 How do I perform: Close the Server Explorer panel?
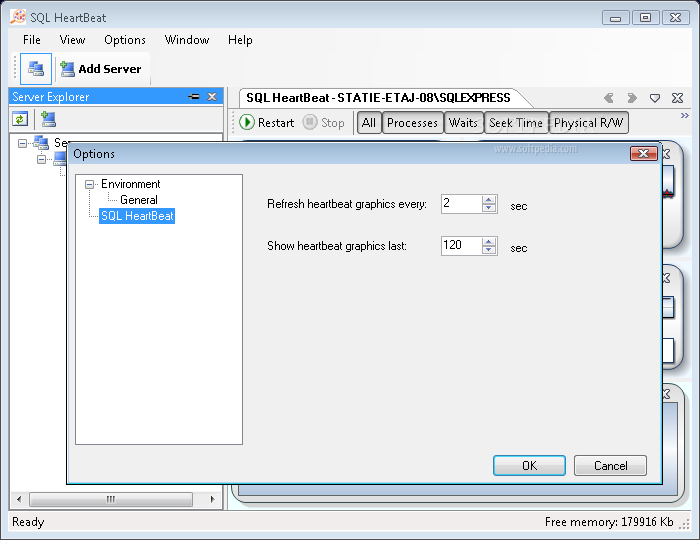pyautogui.click(x=212, y=96)
